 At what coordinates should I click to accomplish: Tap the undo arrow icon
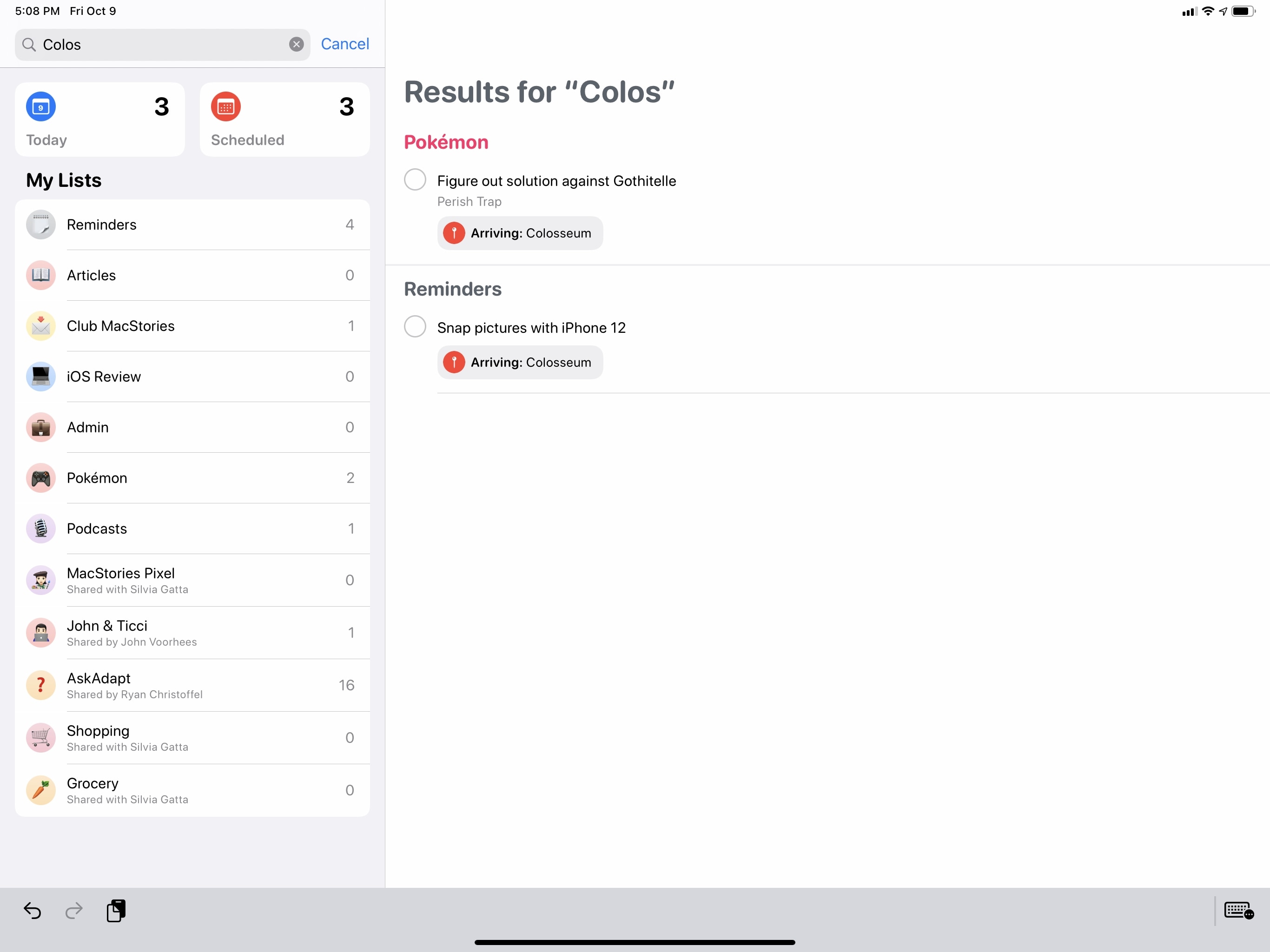click(32, 911)
